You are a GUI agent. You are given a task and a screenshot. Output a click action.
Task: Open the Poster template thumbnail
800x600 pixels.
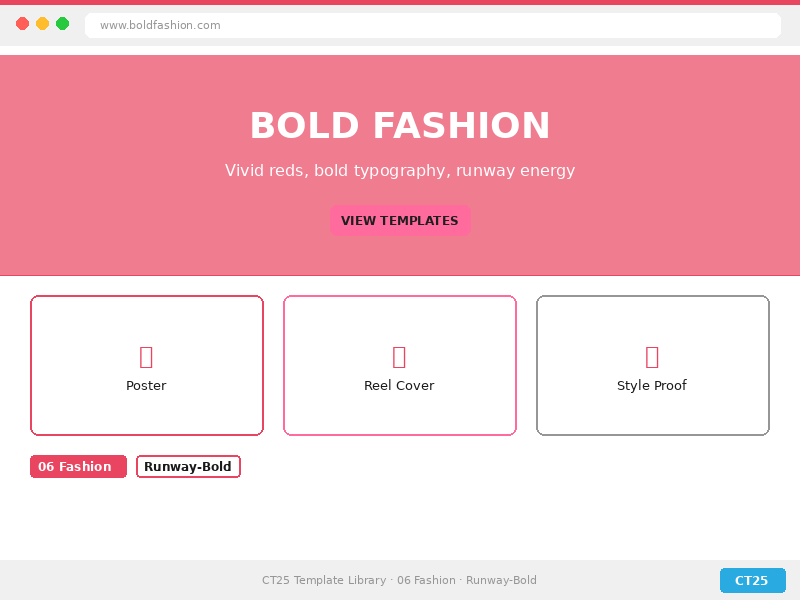coord(146,365)
